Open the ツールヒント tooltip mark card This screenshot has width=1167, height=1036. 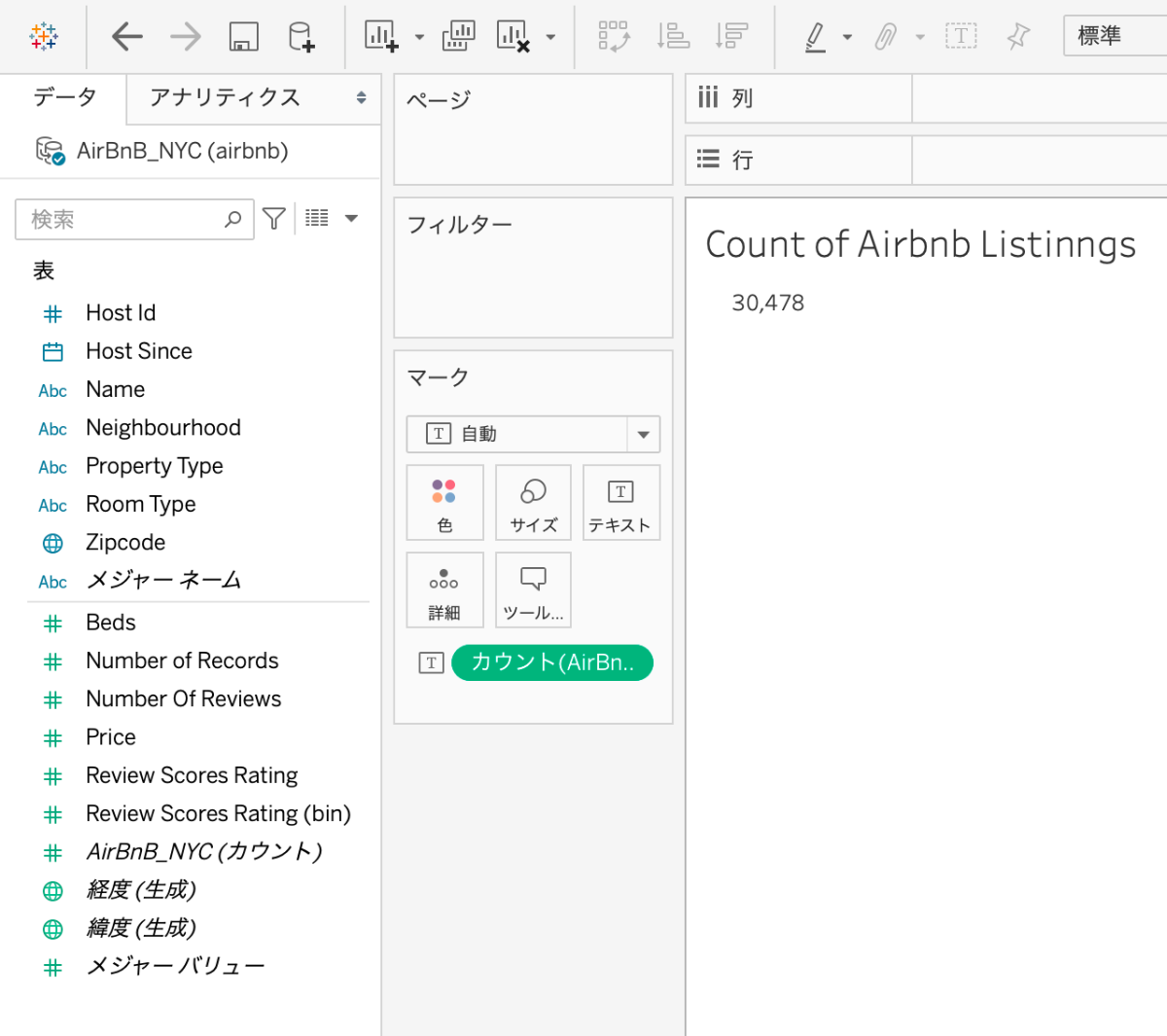click(x=533, y=589)
